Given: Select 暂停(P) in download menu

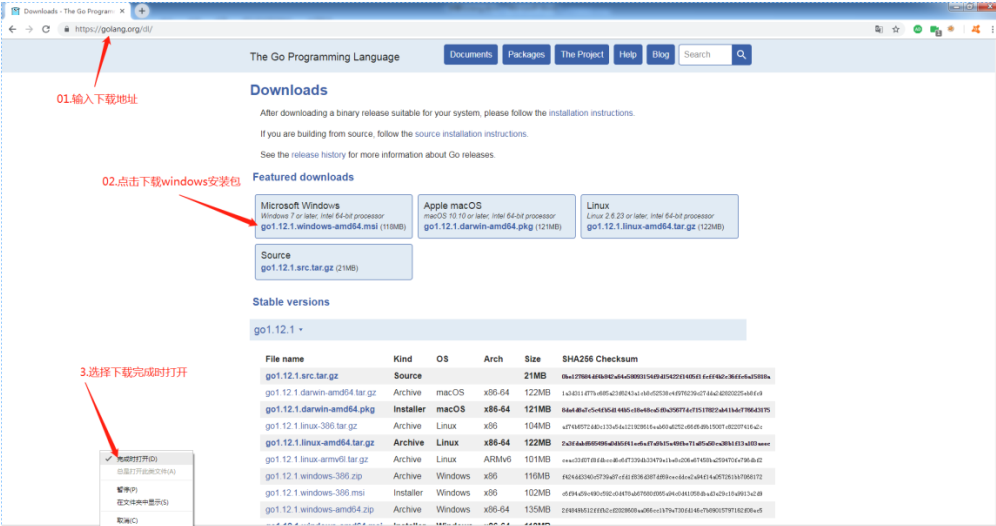Looking at the screenshot, I should (147, 490).
